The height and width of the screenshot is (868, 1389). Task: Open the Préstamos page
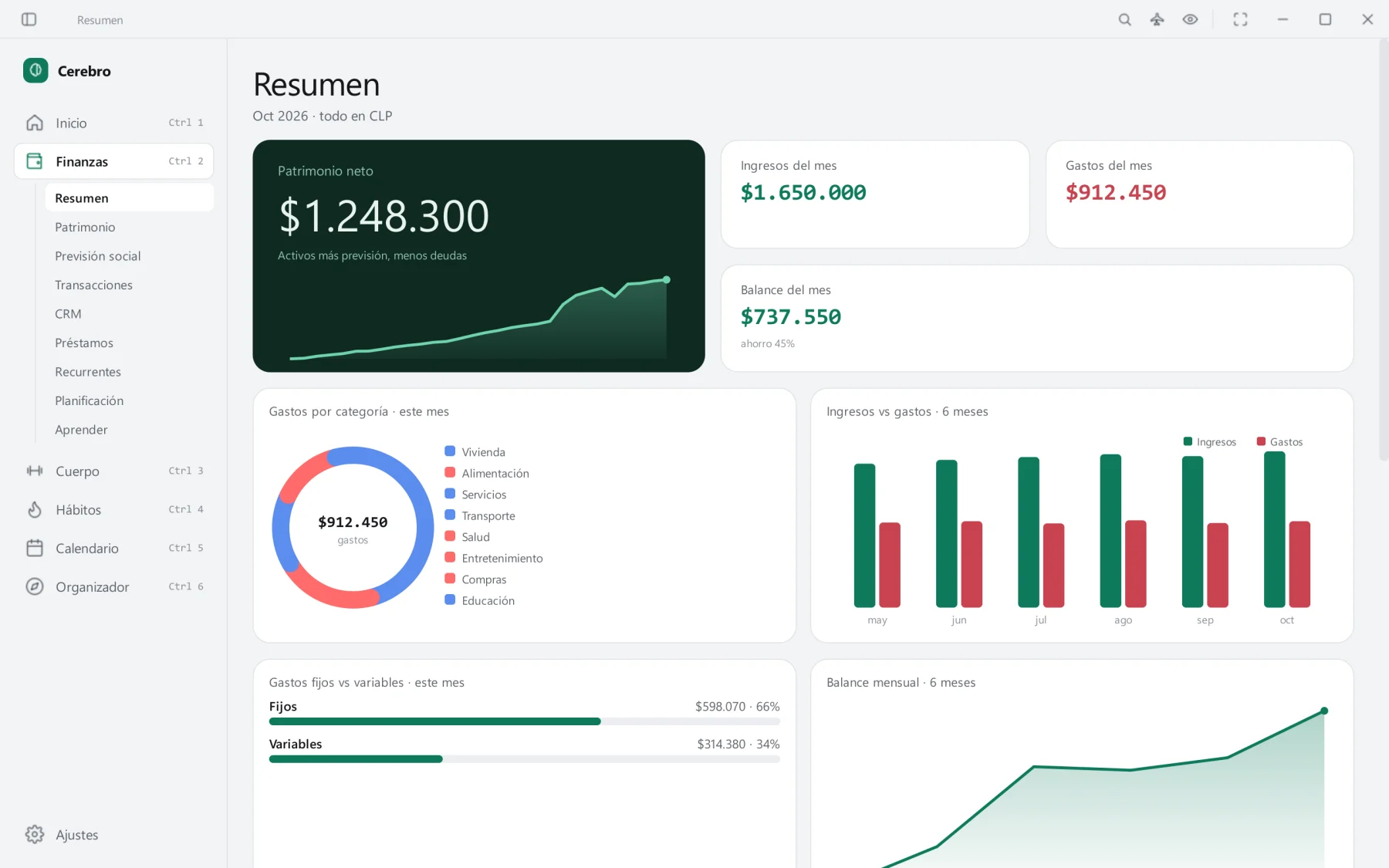[x=84, y=343]
